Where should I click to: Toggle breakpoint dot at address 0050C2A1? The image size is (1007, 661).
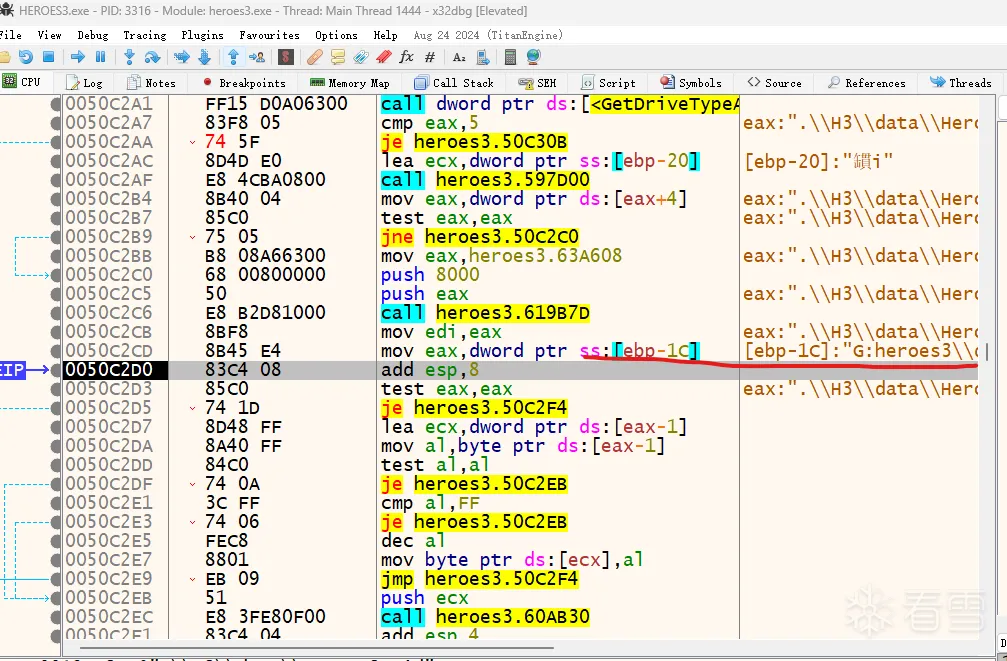click(x=56, y=104)
